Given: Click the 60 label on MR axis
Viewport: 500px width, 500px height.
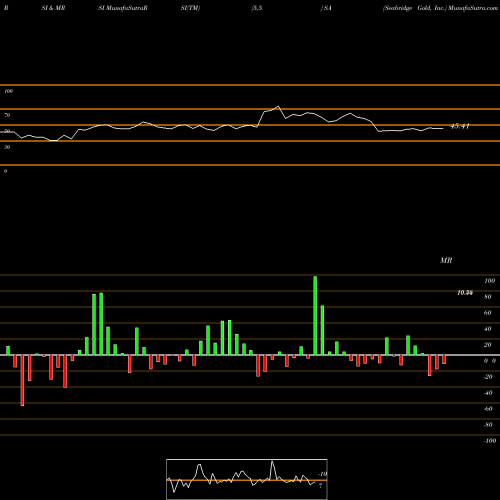Looking at the screenshot, I should 488,313.
